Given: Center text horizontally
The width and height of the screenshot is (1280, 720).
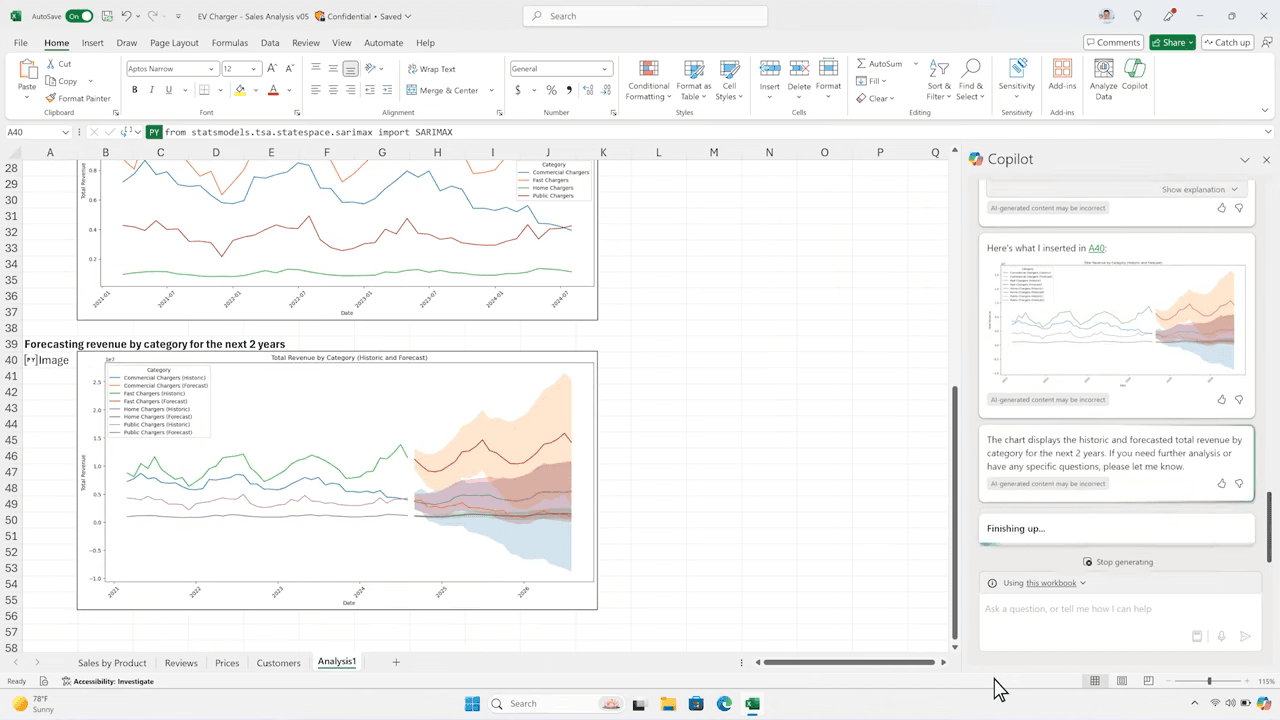Looking at the screenshot, I should [x=333, y=90].
